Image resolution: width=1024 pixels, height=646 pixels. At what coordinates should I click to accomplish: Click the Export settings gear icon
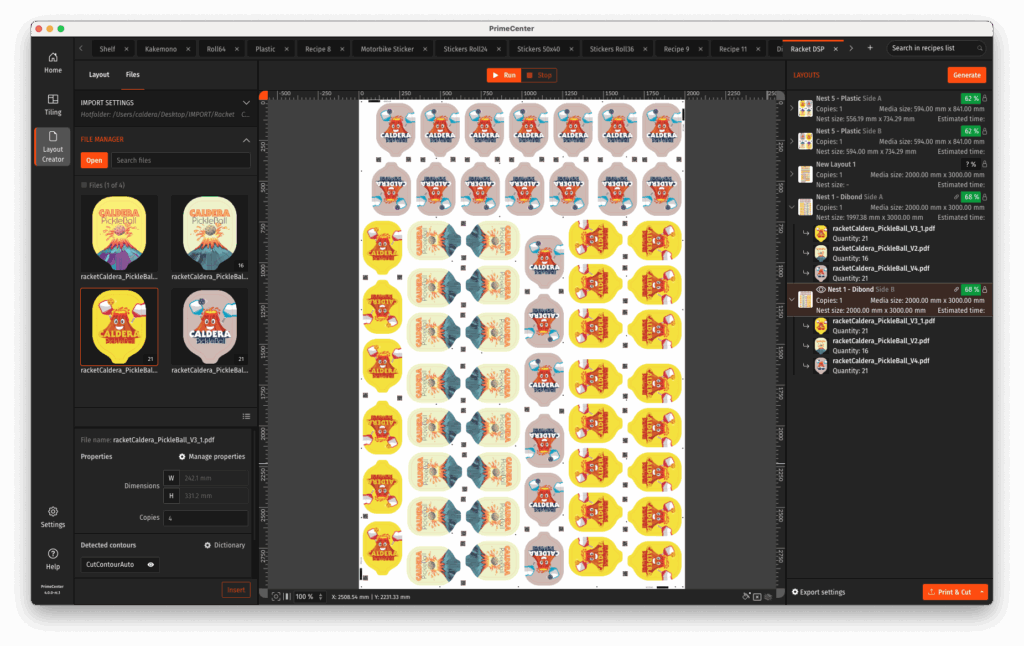[795, 592]
